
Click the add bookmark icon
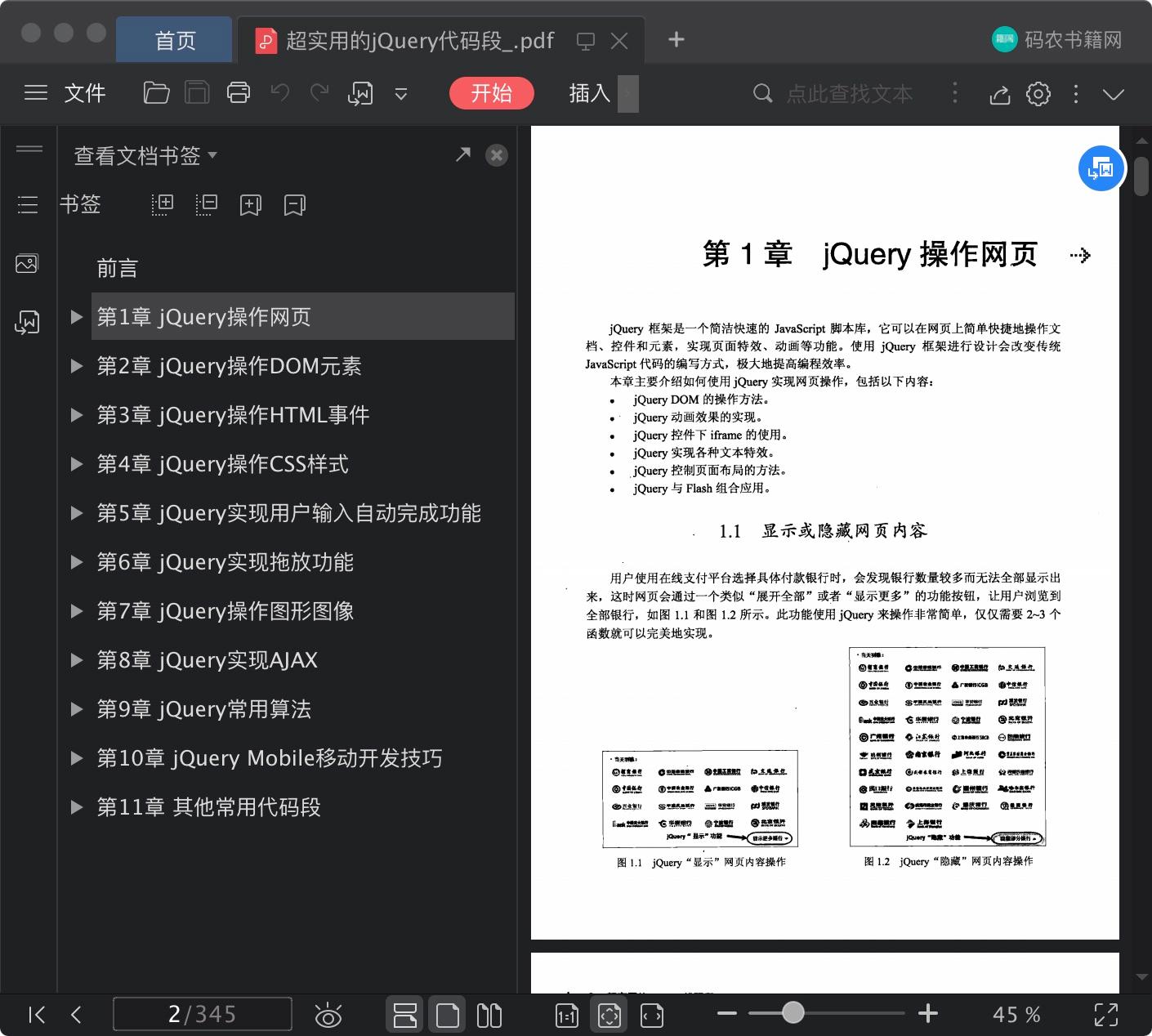(251, 204)
